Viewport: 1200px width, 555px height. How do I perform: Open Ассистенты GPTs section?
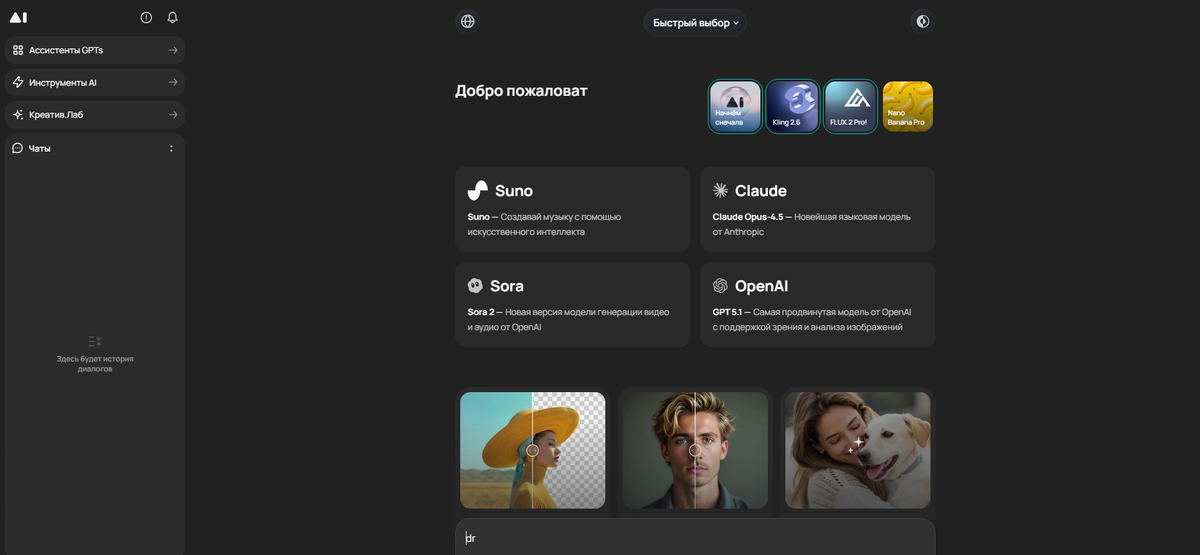coord(95,50)
